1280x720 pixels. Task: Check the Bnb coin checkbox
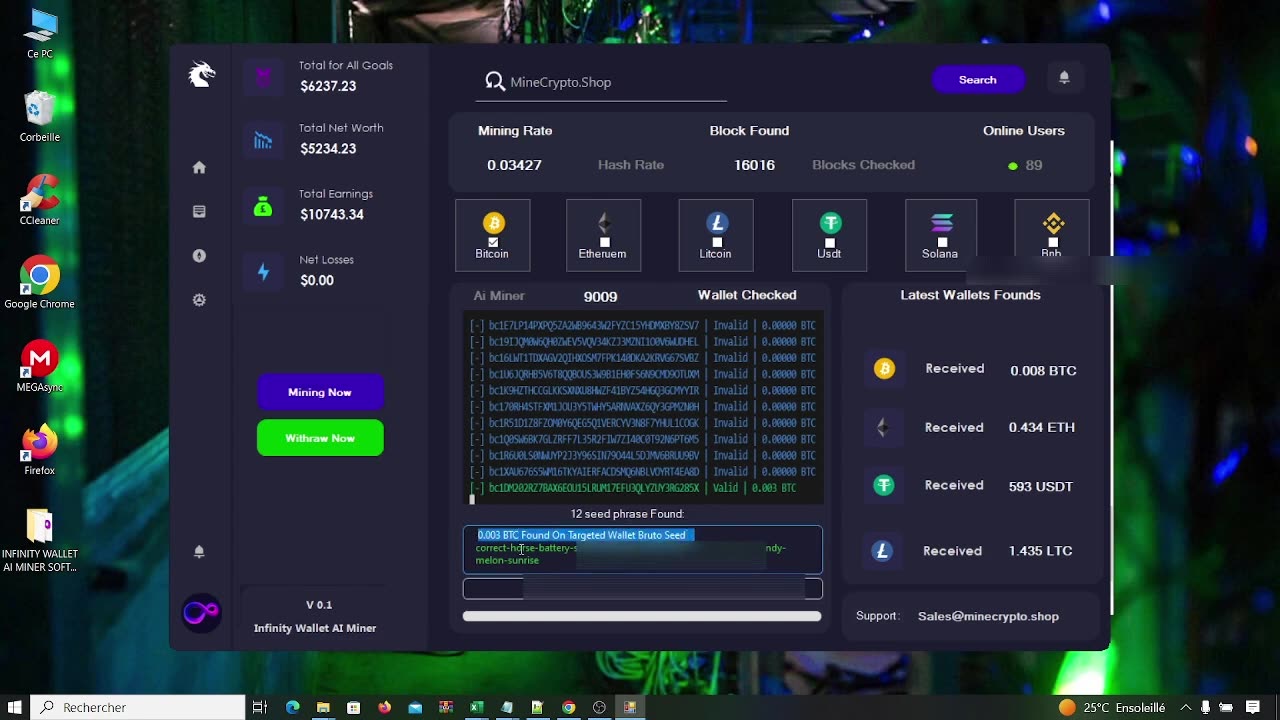[x=1053, y=242]
